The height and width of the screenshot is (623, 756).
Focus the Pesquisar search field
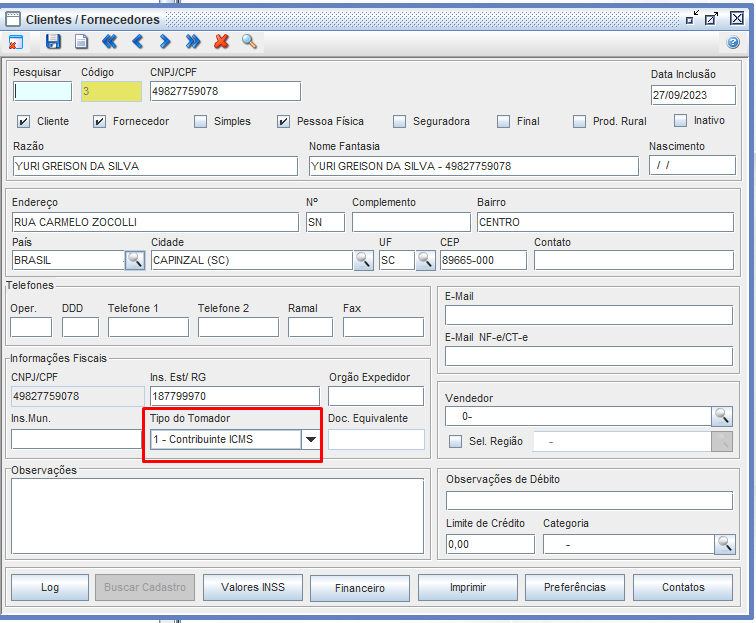[42, 92]
